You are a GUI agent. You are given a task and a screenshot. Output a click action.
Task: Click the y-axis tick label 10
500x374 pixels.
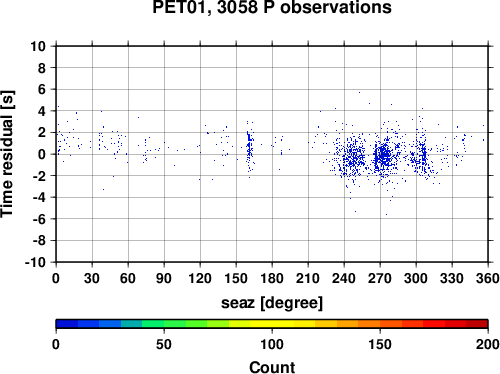tap(38, 46)
